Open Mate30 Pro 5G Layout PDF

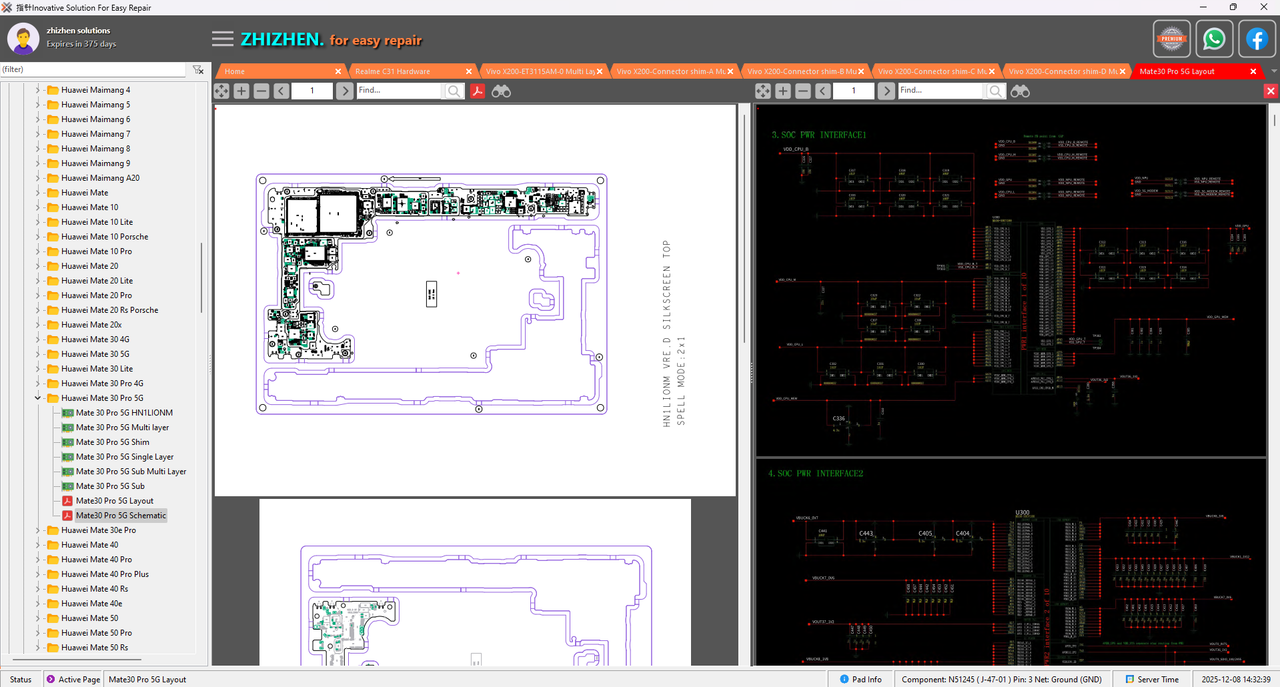tap(114, 501)
